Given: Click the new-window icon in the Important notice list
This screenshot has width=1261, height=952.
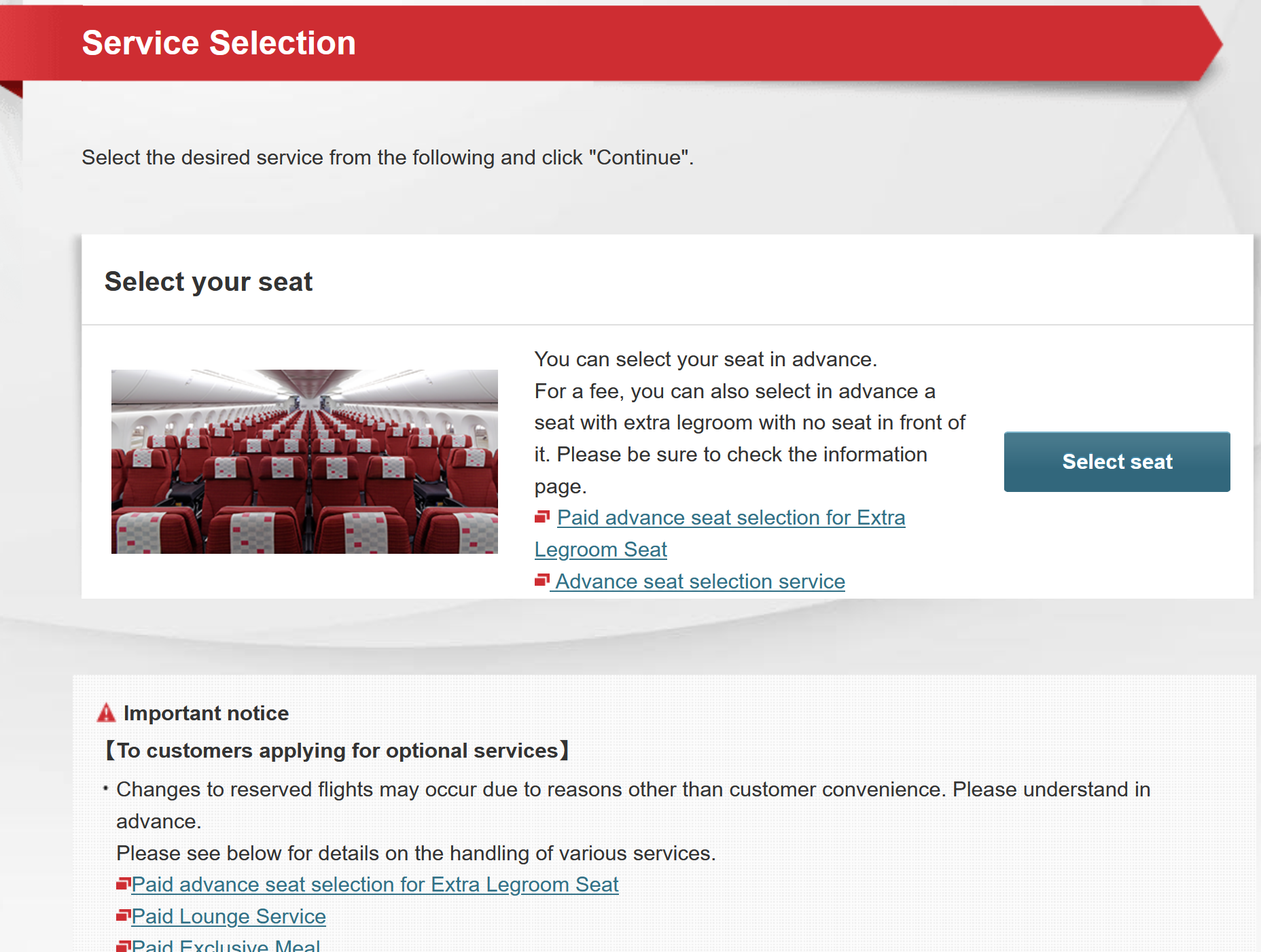Looking at the screenshot, I should click(124, 883).
